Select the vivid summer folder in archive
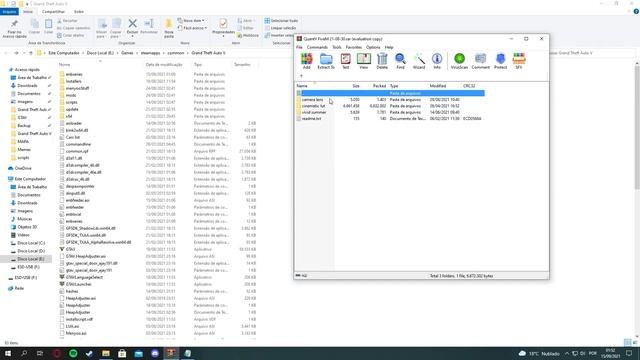Image resolution: width=640 pixels, height=360 pixels. coord(314,112)
